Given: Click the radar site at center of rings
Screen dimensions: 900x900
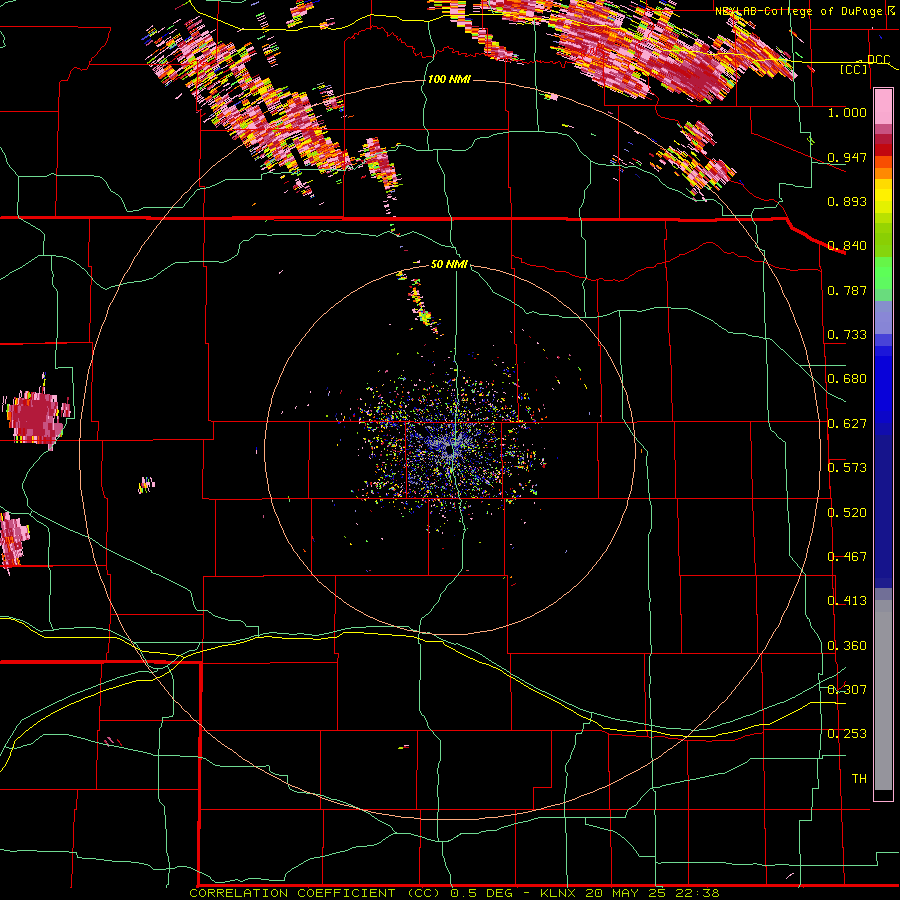Looking at the screenshot, I should click(451, 451).
